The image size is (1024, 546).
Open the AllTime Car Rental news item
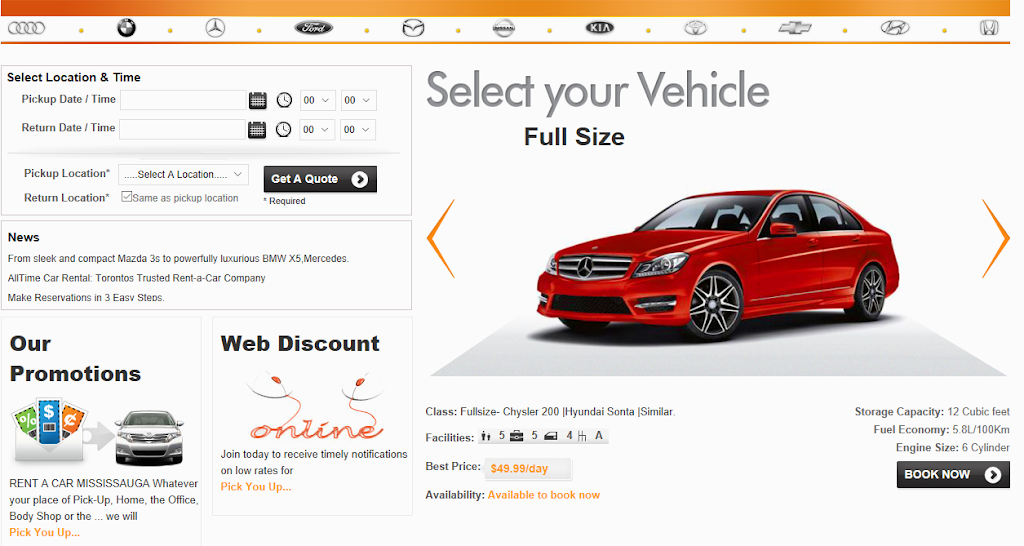[x=136, y=278]
